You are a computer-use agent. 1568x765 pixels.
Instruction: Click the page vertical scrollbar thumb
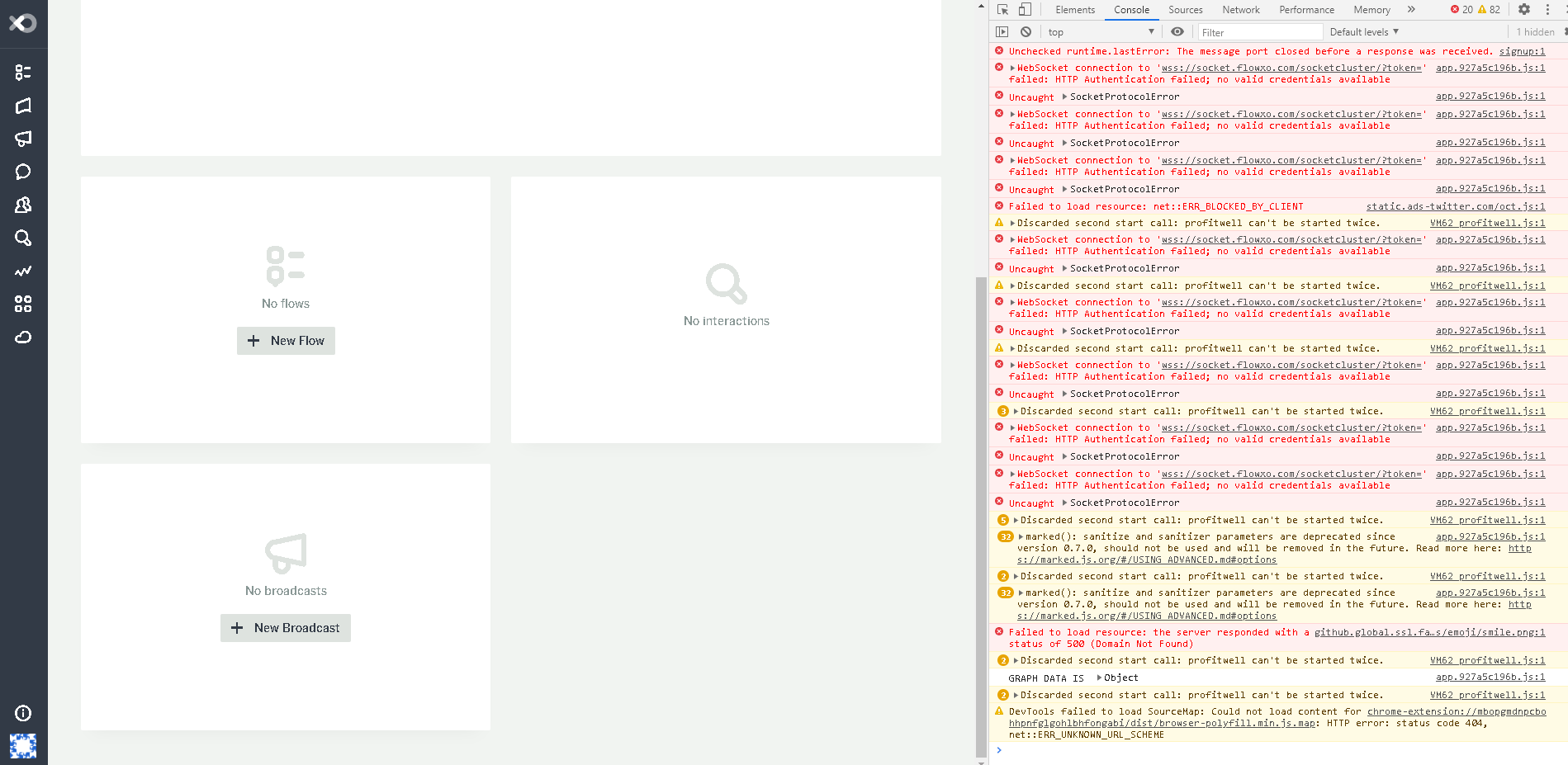click(981, 517)
